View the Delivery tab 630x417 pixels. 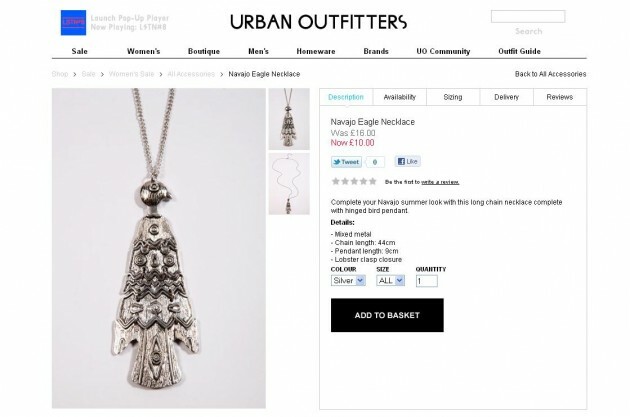506,97
